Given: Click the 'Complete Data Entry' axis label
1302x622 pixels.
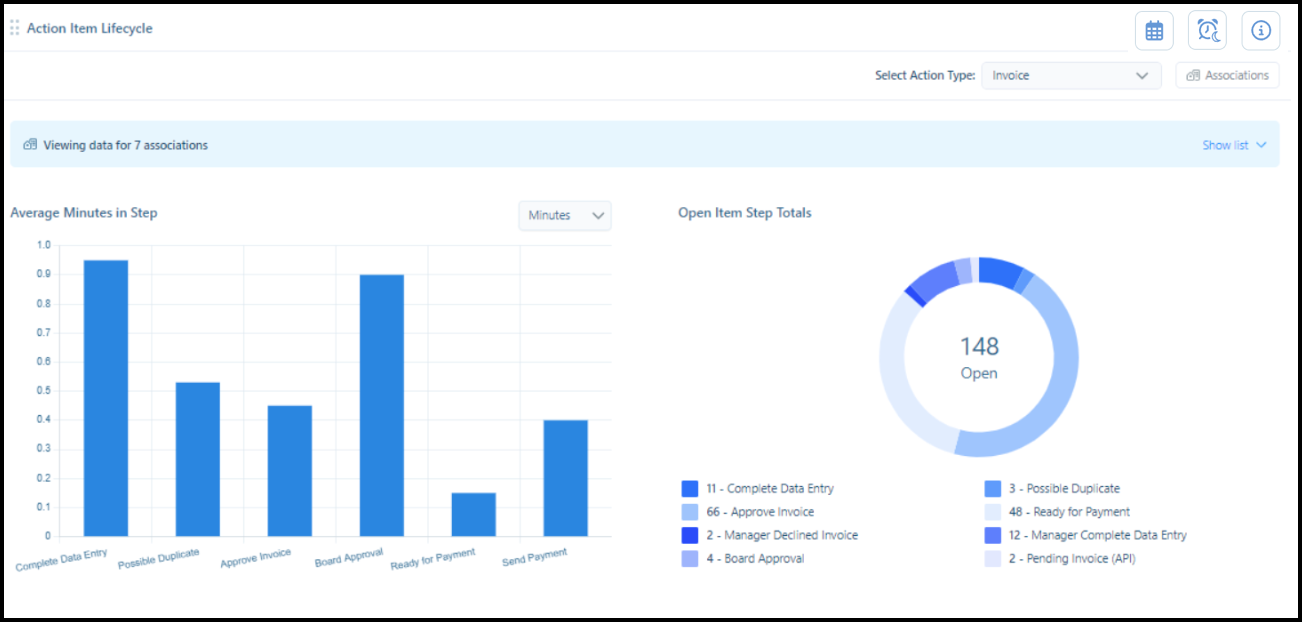Looking at the screenshot, I should (62, 560).
